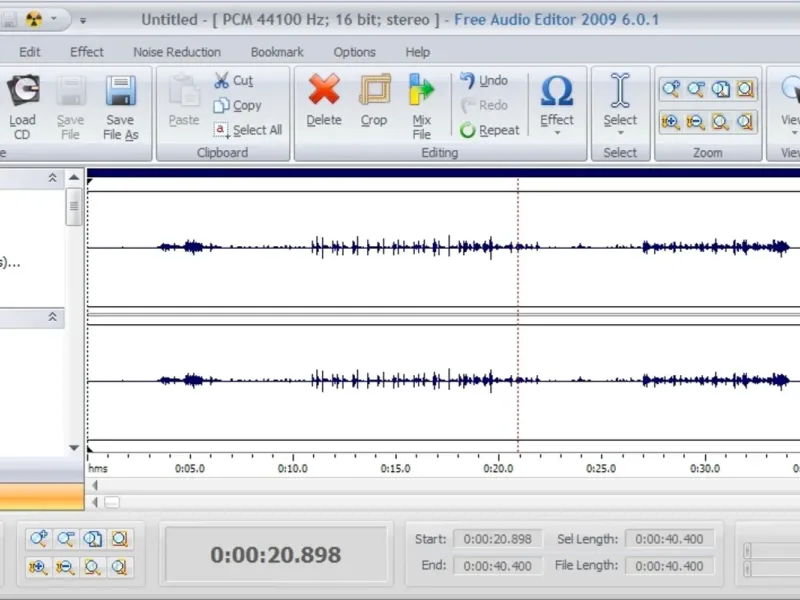Zoom in using bottom panel magnifier plus
This screenshot has height=600, width=800.
(39, 539)
